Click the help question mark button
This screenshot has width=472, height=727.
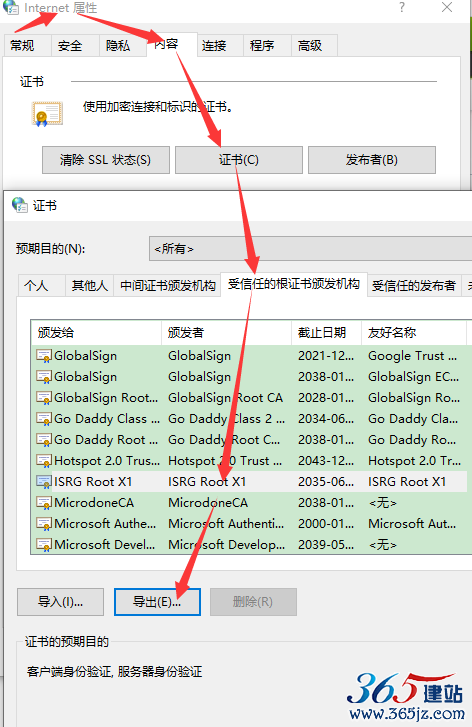pyautogui.click(x=402, y=7)
